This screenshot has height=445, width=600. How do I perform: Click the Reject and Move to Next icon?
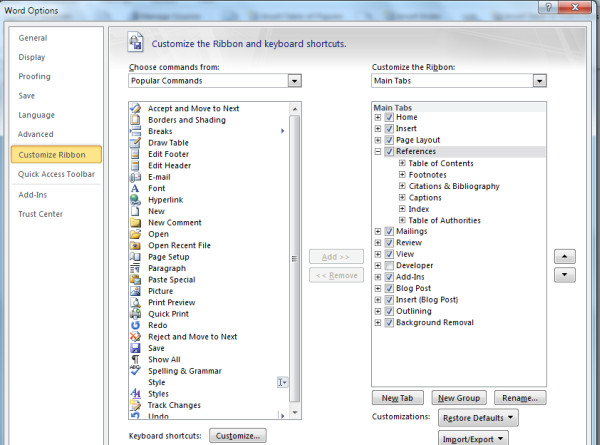tap(135, 337)
